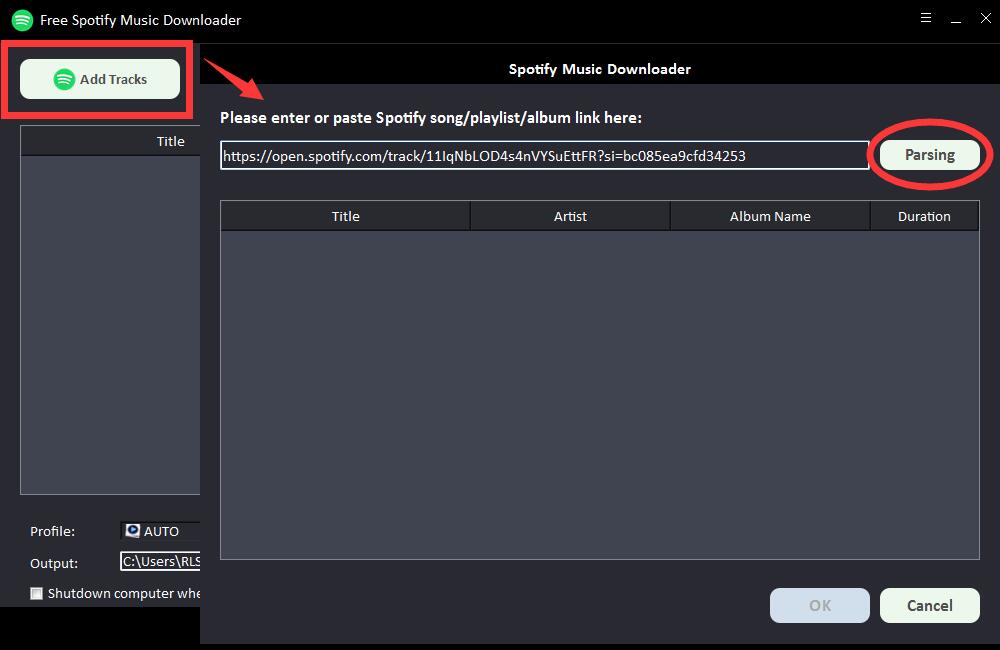Click the Spotify logo in title bar
The image size is (1000, 650).
pyautogui.click(x=22, y=20)
